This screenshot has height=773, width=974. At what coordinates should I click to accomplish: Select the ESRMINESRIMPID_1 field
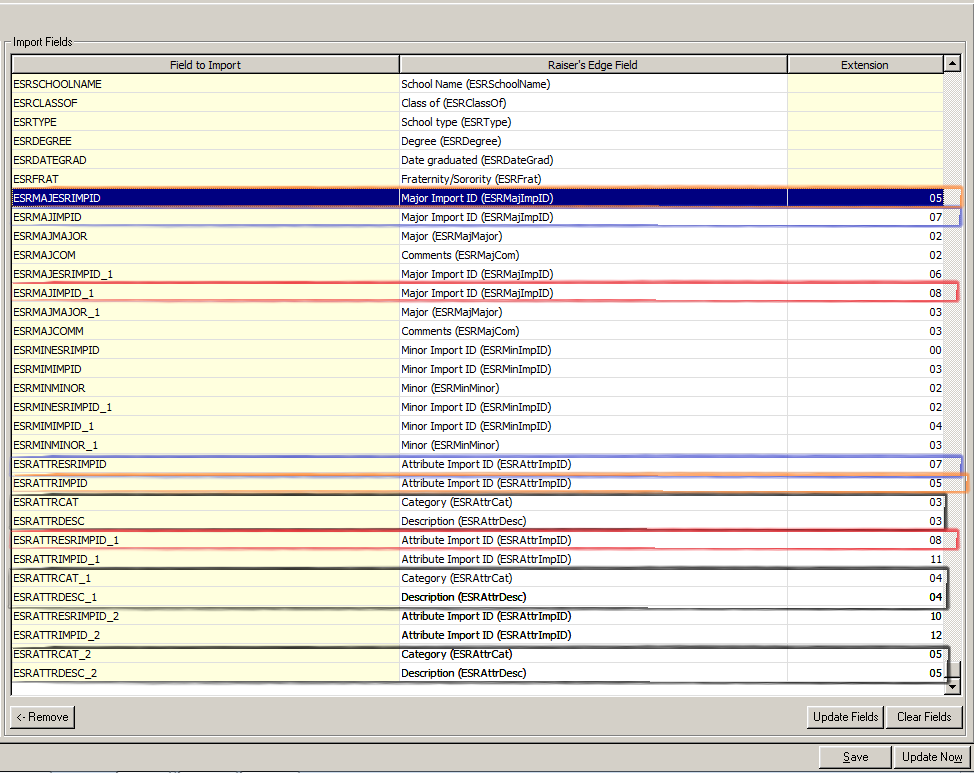tap(205, 407)
